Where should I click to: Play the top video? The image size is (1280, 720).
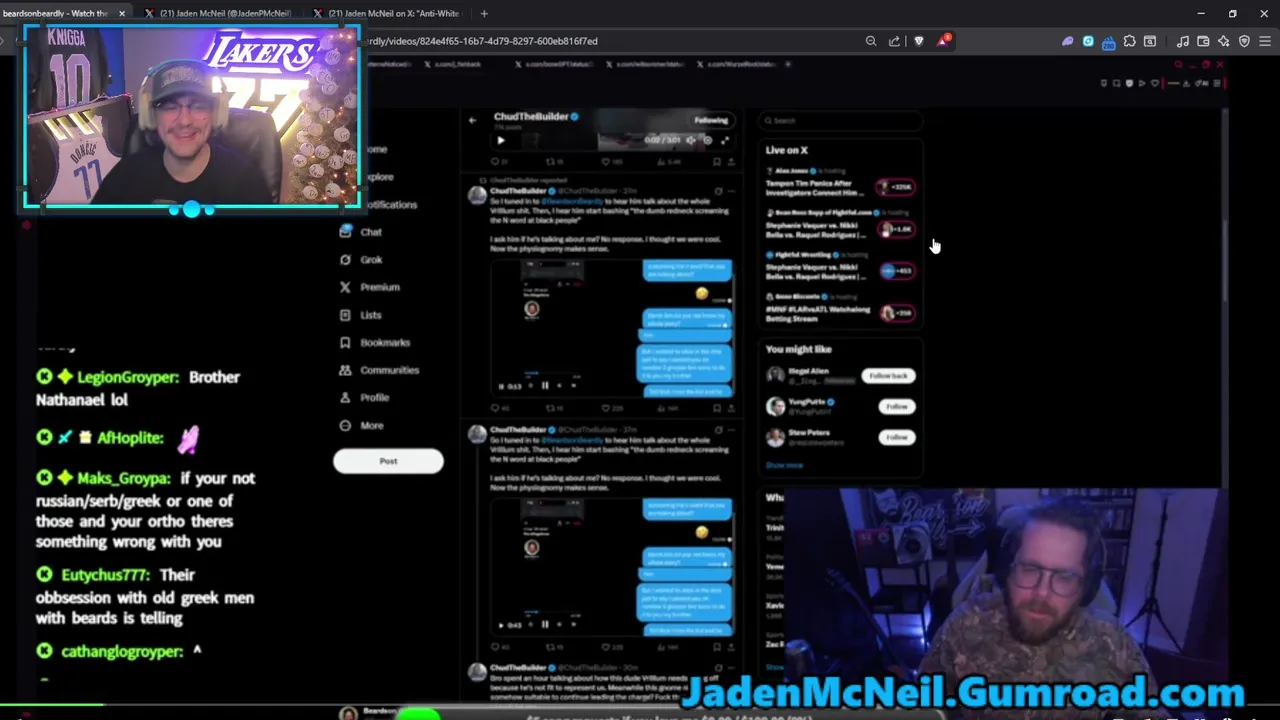pyautogui.click(x=501, y=141)
